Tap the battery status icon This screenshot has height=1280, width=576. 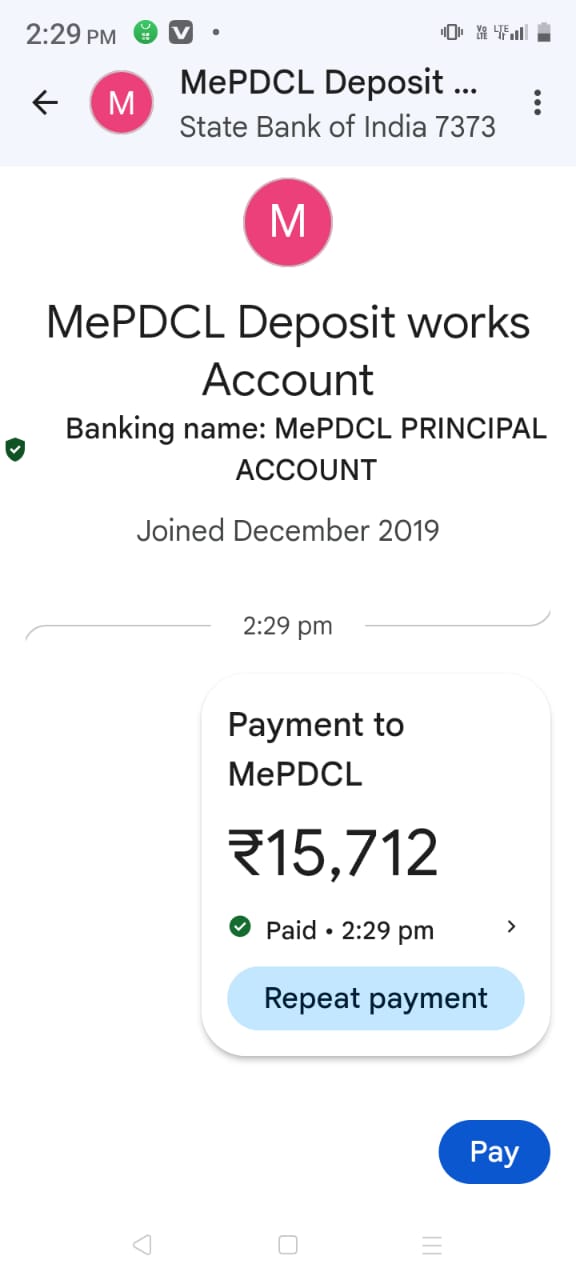tap(544, 32)
